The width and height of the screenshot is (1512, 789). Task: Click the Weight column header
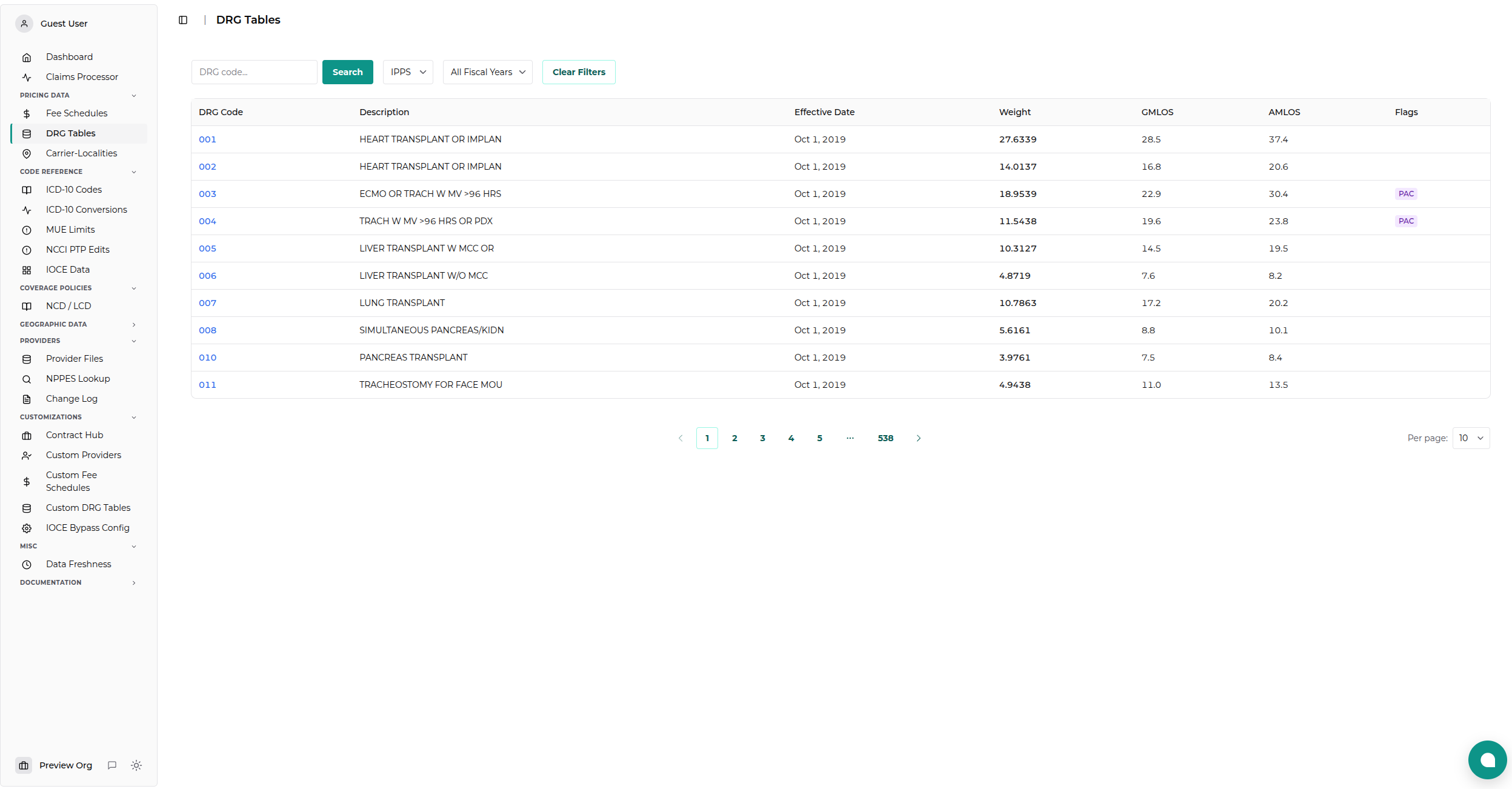point(1014,112)
